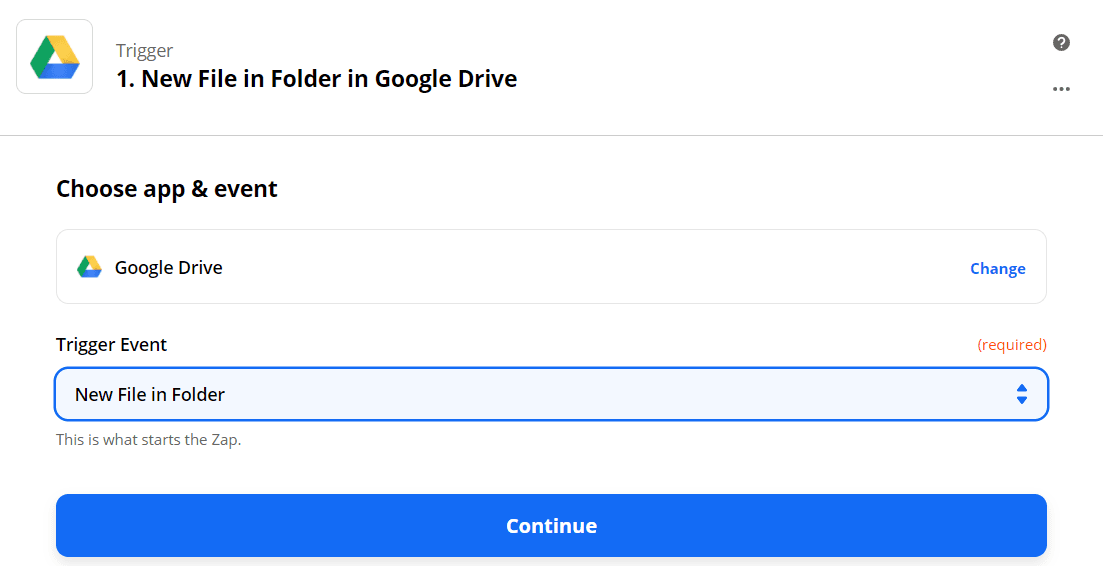Click the 'Trigger Event' field label
The width and height of the screenshot is (1103, 566).
pos(111,344)
